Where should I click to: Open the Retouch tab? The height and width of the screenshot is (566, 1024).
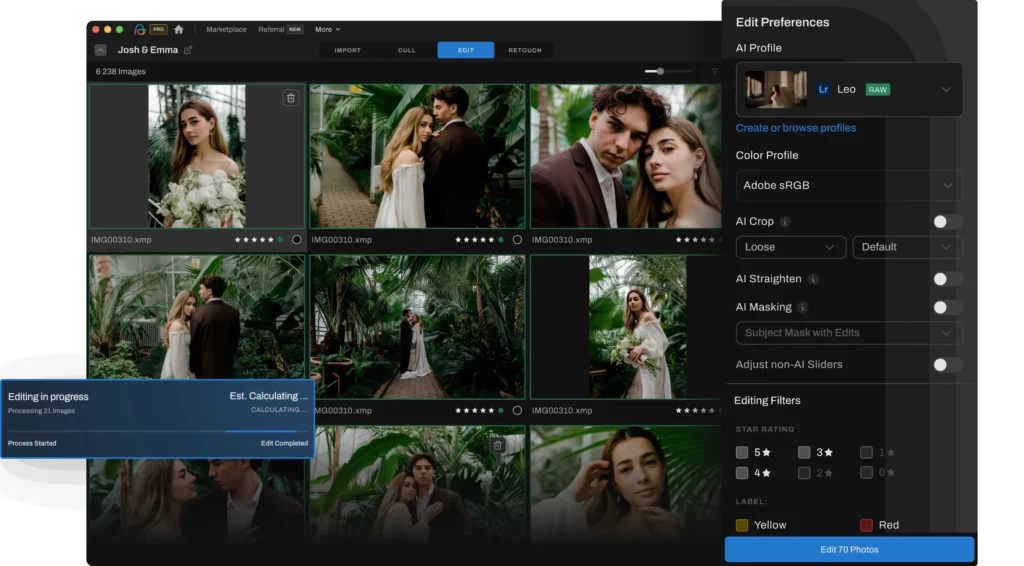click(524, 50)
